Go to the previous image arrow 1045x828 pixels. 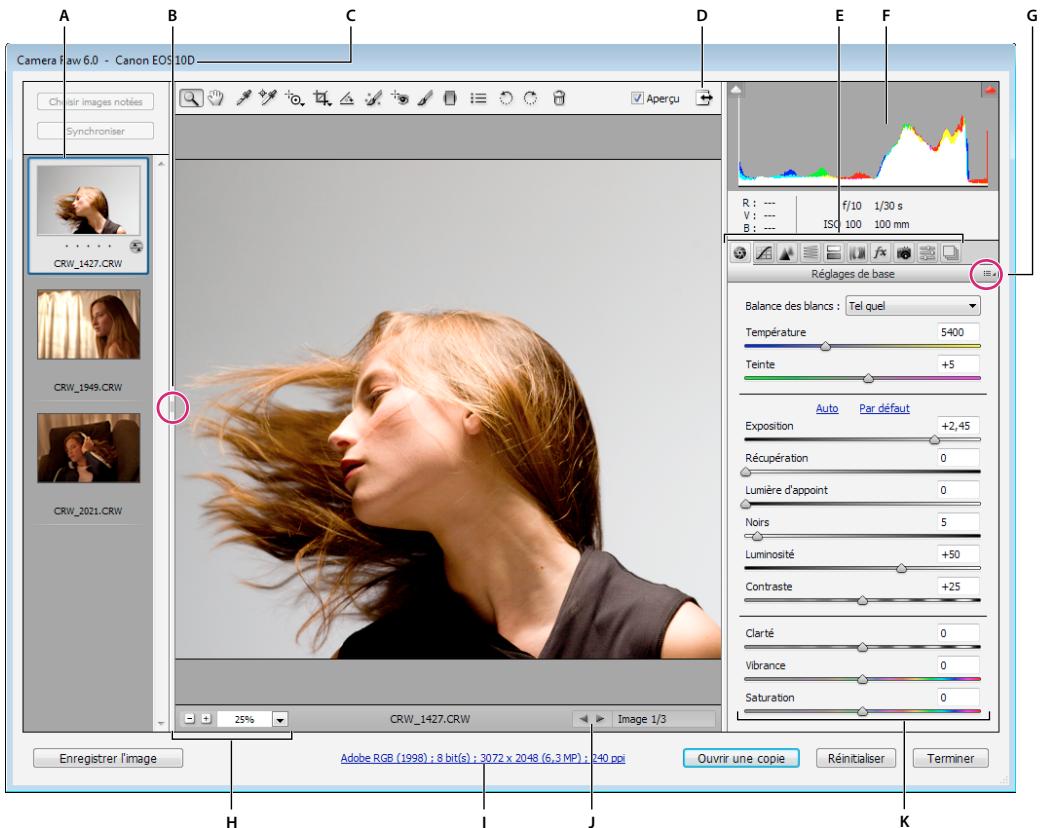[x=584, y=719]
